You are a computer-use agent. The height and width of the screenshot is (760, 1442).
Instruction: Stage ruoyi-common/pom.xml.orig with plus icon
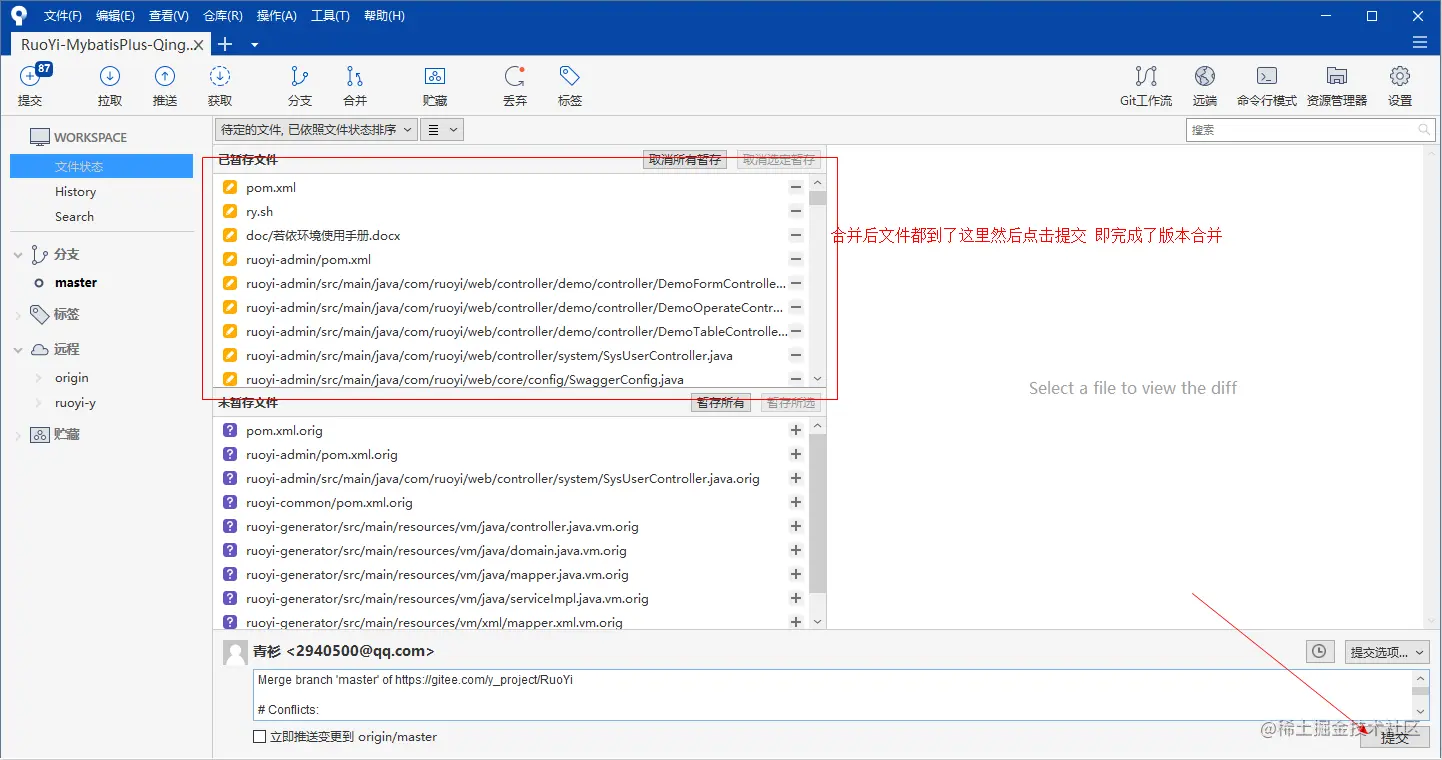796,502
